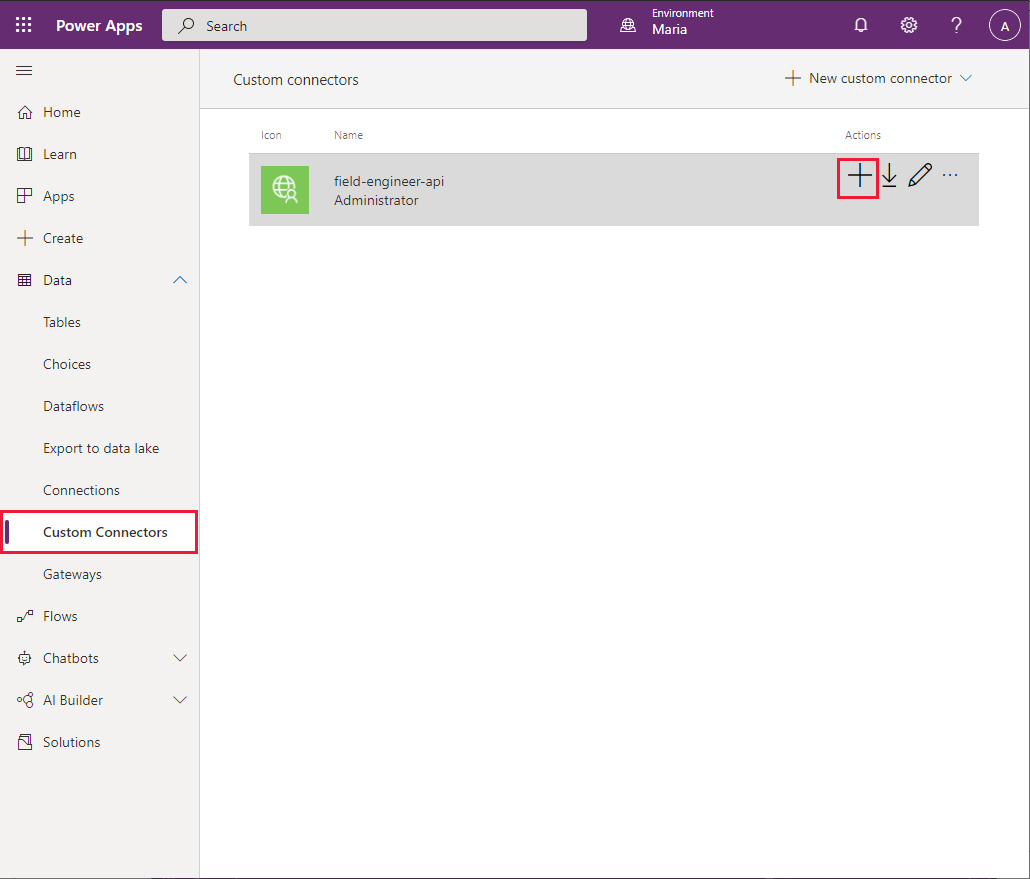The image size is (1030, 879).
Task: Click the AI Builder nodes icon
Action: (25, 700)
